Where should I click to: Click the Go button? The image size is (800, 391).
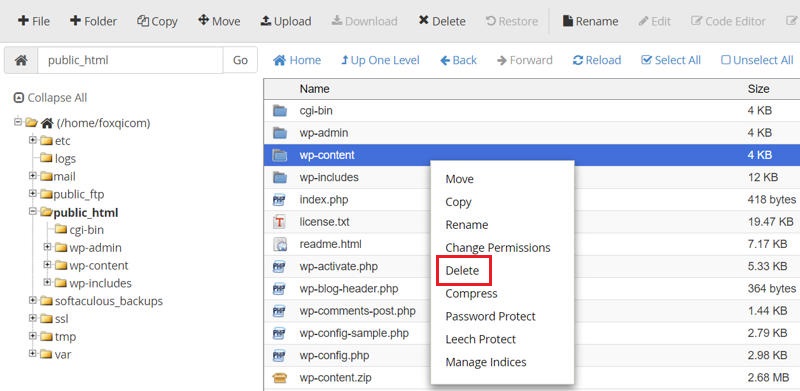(x=240, y=60)
